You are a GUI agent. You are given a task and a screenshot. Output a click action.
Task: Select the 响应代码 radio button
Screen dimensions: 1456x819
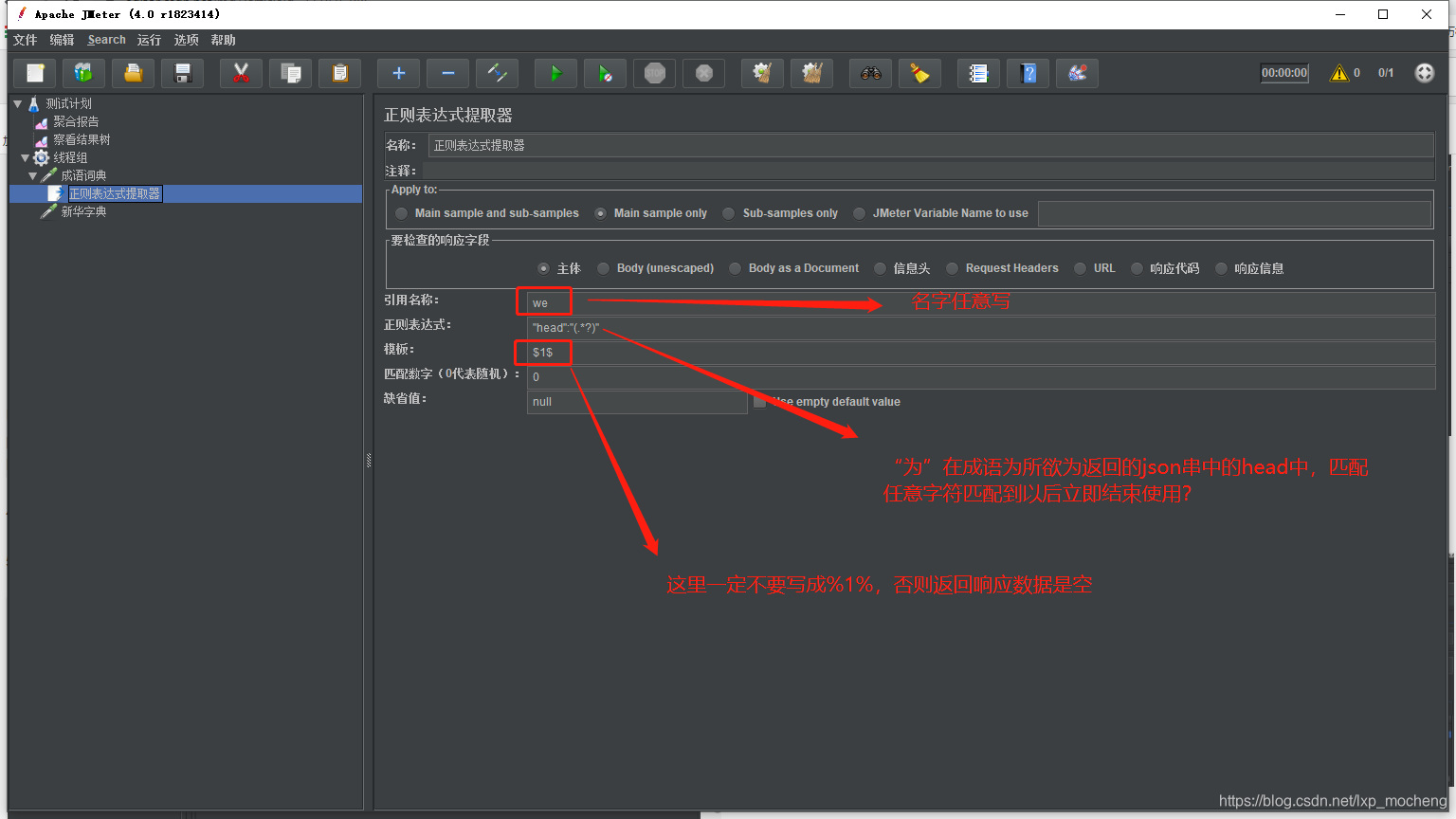pyautogui.click(x=1137, y=268)
